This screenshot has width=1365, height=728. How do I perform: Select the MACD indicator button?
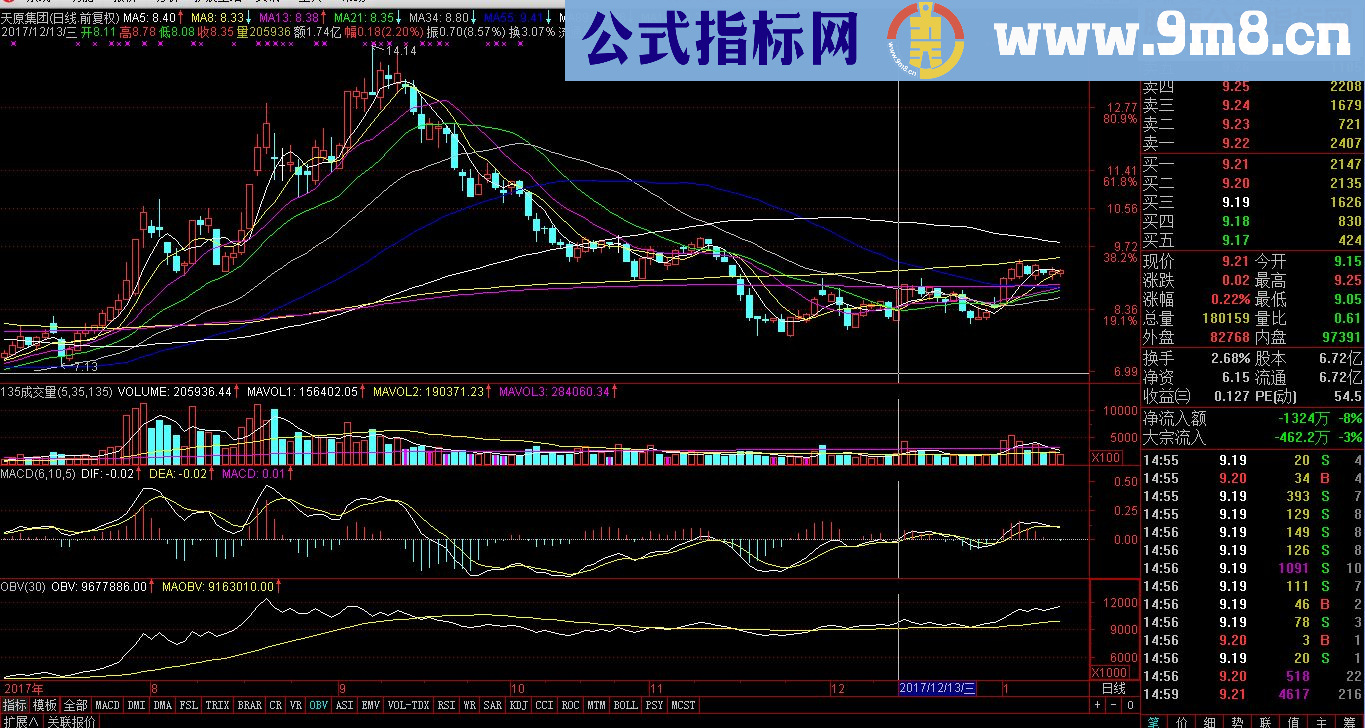coord(107,704)
